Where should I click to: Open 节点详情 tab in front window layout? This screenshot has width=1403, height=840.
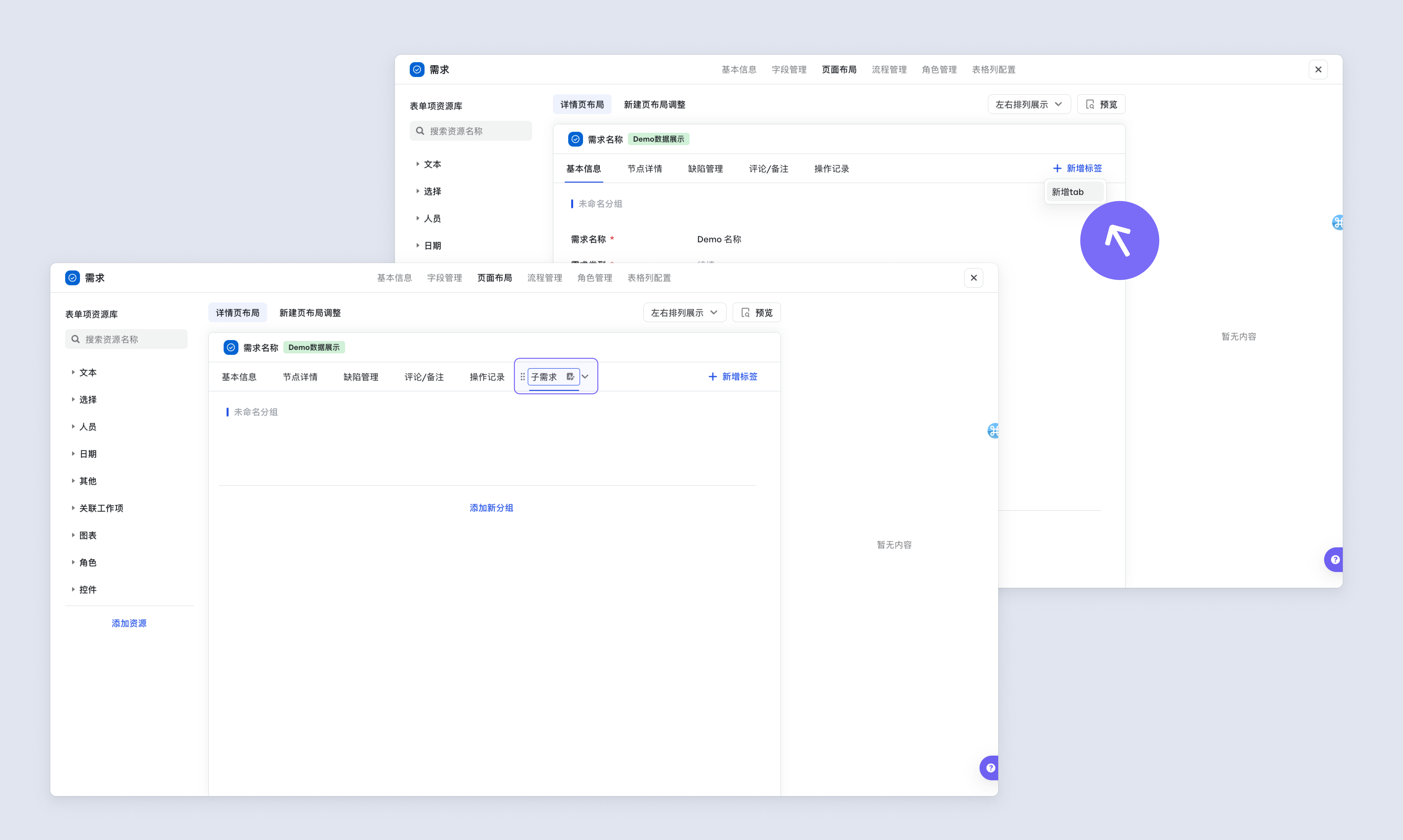click(x=300, y=377)
